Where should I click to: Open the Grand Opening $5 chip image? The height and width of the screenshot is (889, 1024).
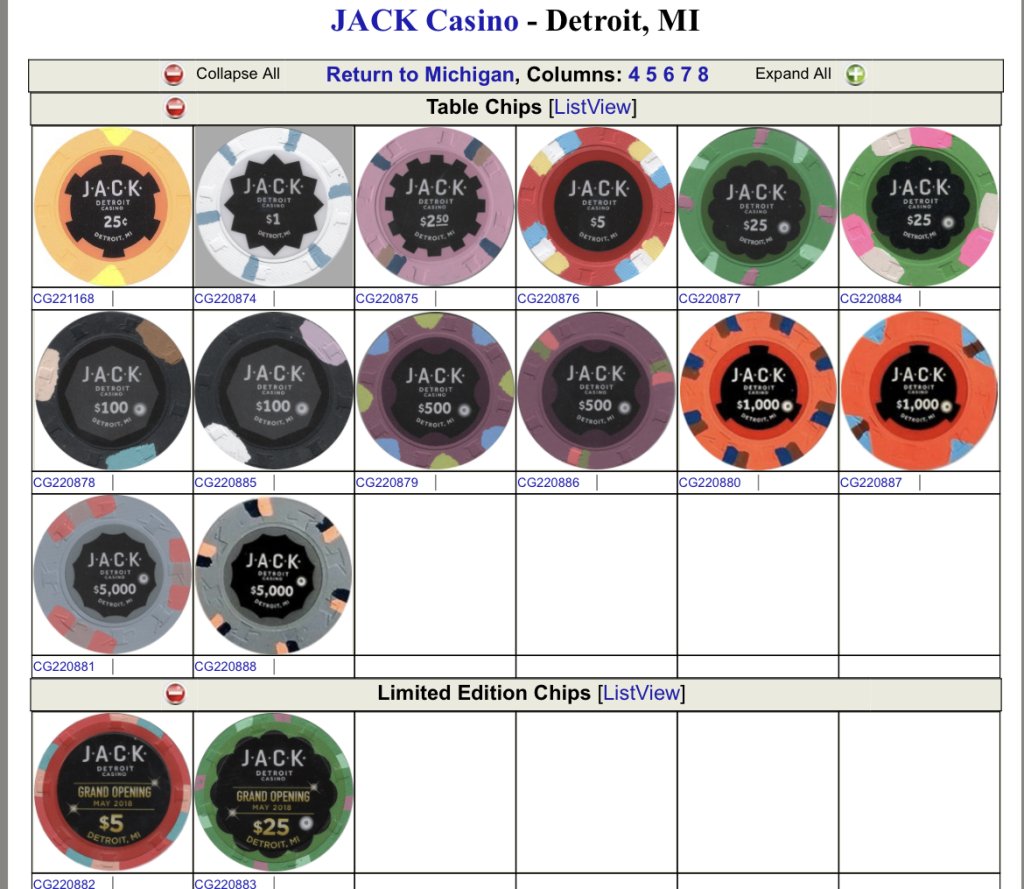coord(112,792)
